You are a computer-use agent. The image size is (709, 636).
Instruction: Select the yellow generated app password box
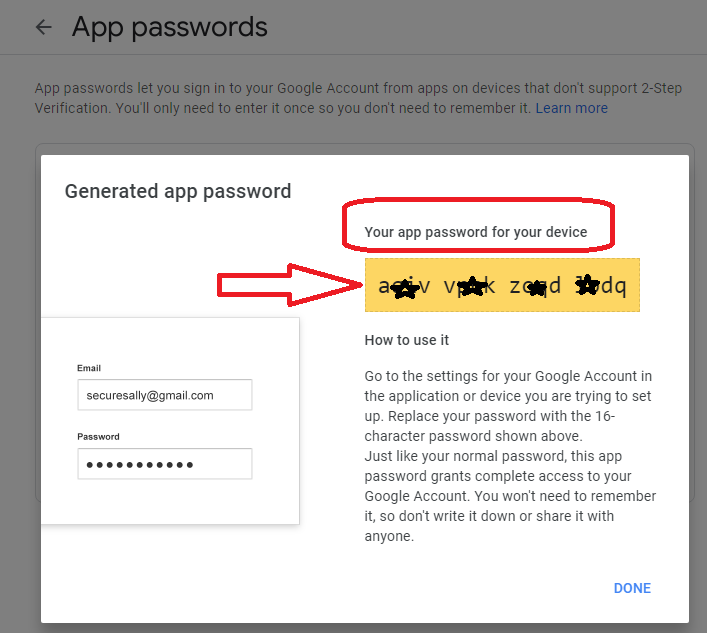[x=502, y=285]
